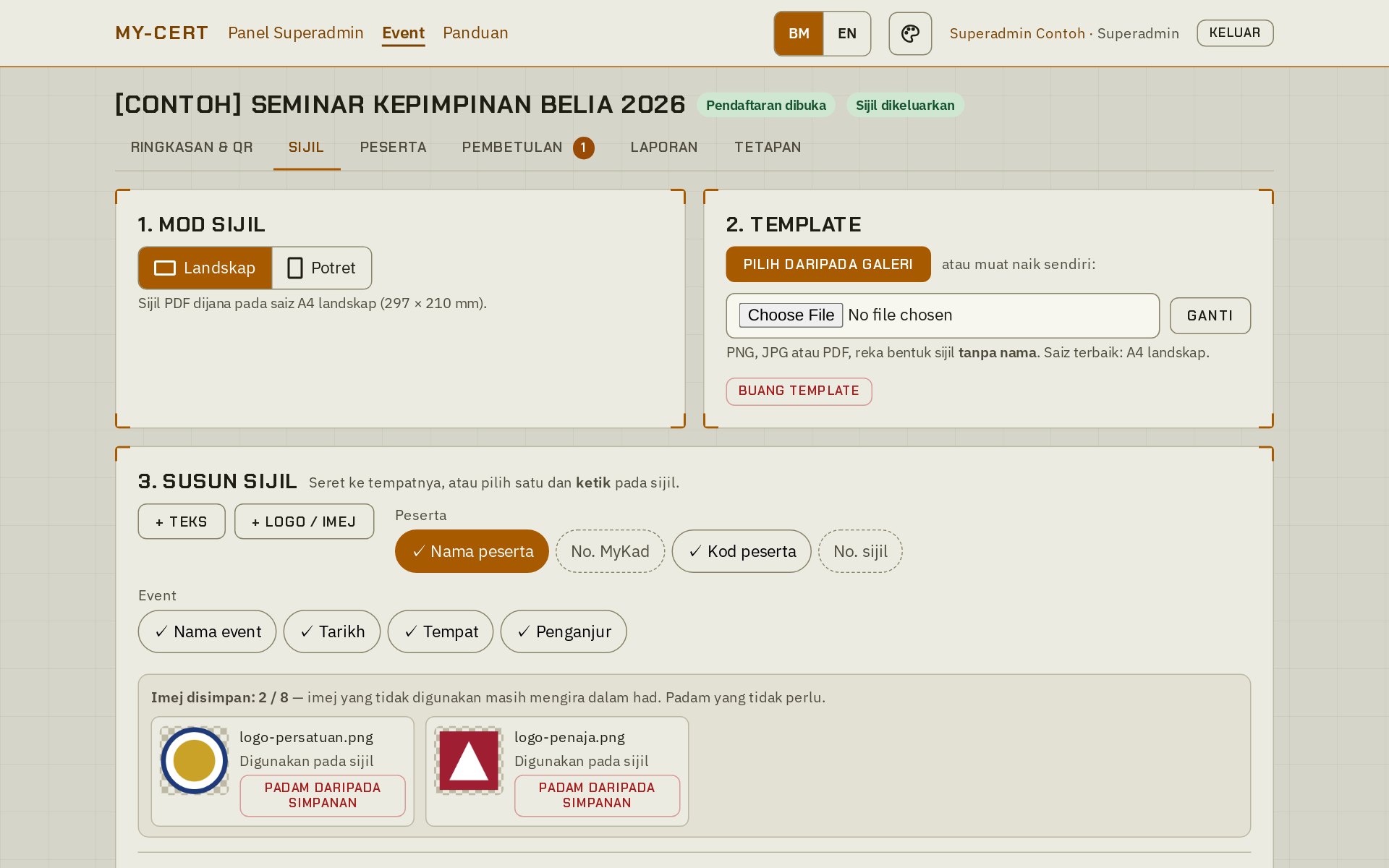Screen dimensions: 1389x868
Task: Click the file upload input field
Action: pos(943,315)
